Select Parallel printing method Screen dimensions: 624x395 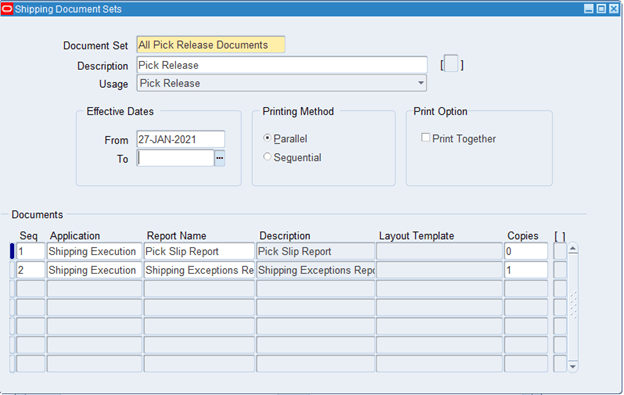coord(267,138)
